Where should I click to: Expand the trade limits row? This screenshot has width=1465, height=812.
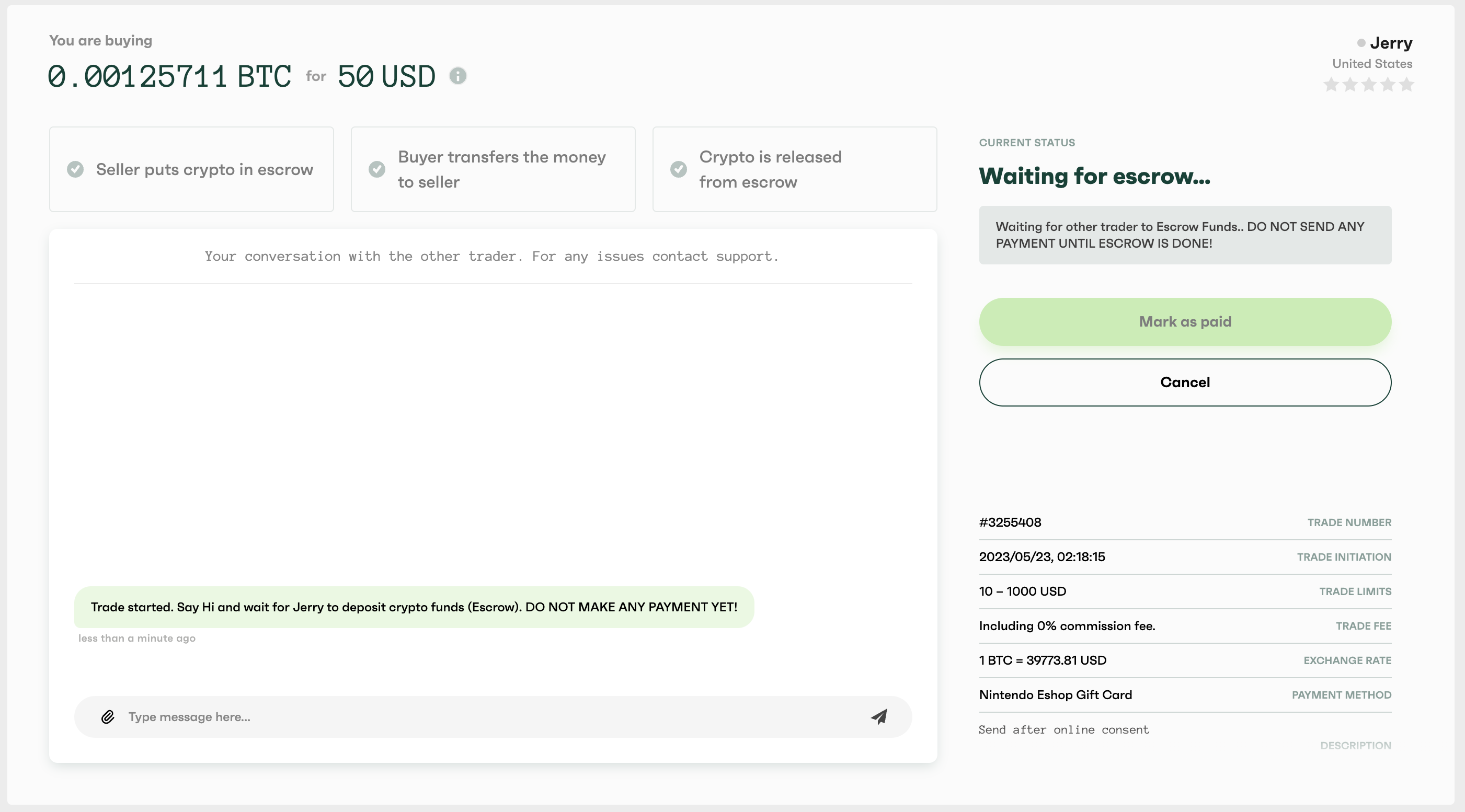pyautogui.click(x=1185, y=591)
